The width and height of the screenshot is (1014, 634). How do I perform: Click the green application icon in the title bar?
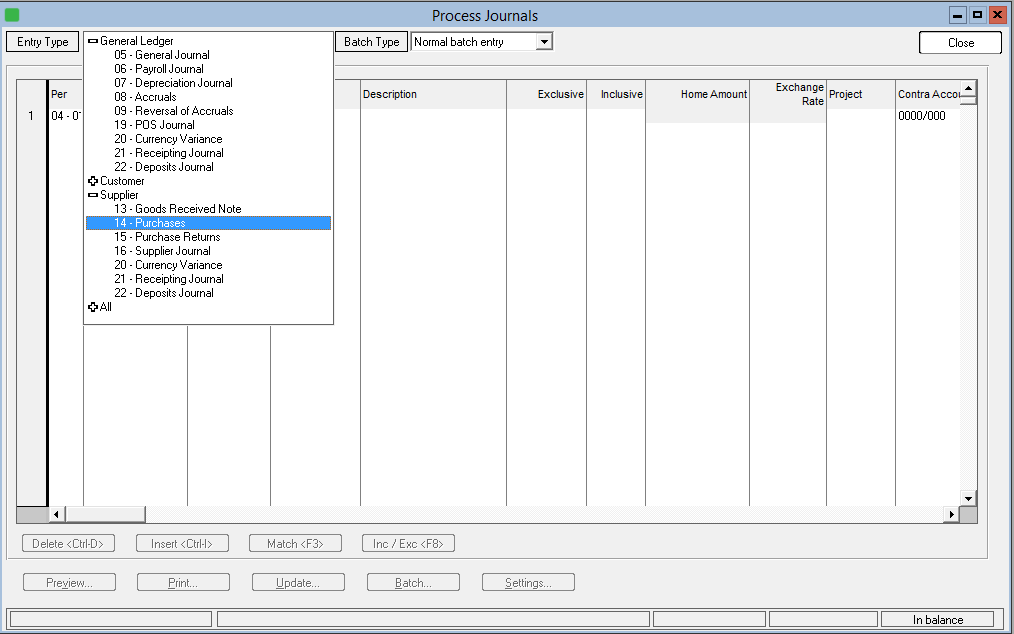click(13, 14)
